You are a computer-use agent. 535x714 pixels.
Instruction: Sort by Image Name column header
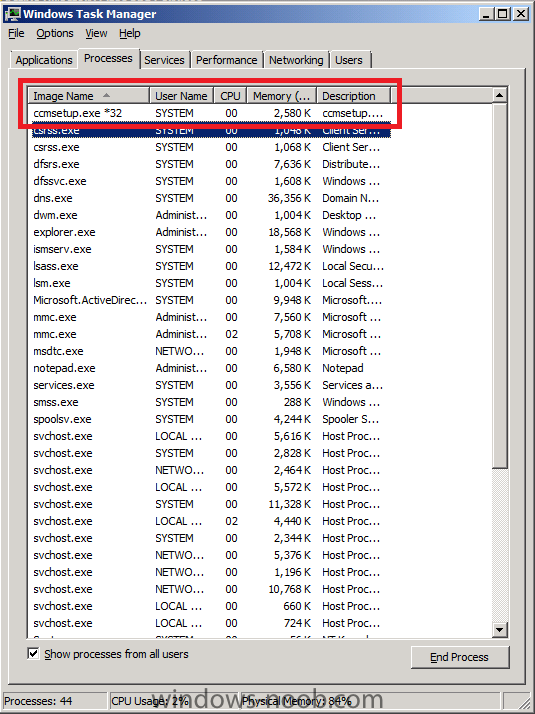tap(89, 96)
